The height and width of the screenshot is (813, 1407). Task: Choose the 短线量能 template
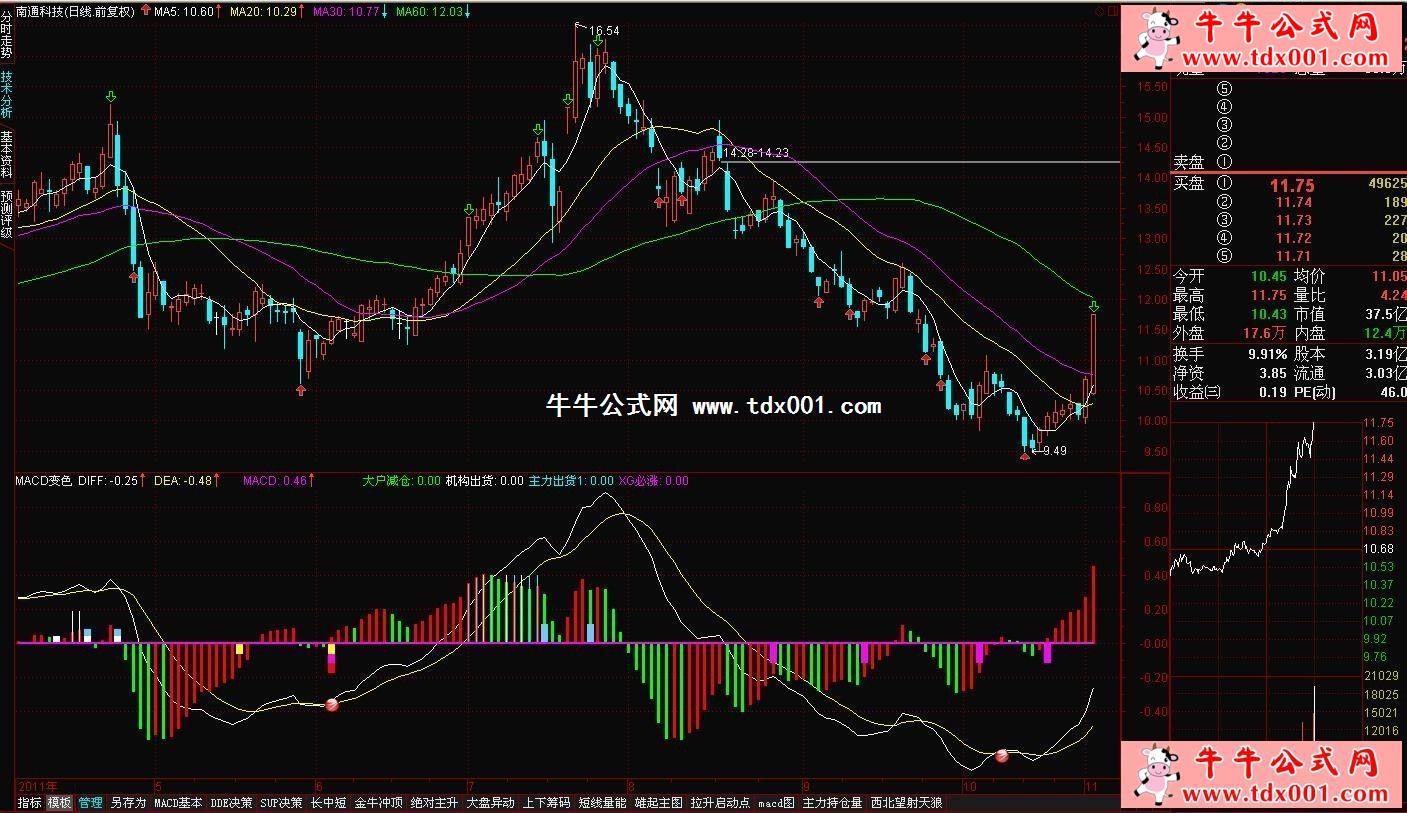(603, 802)
